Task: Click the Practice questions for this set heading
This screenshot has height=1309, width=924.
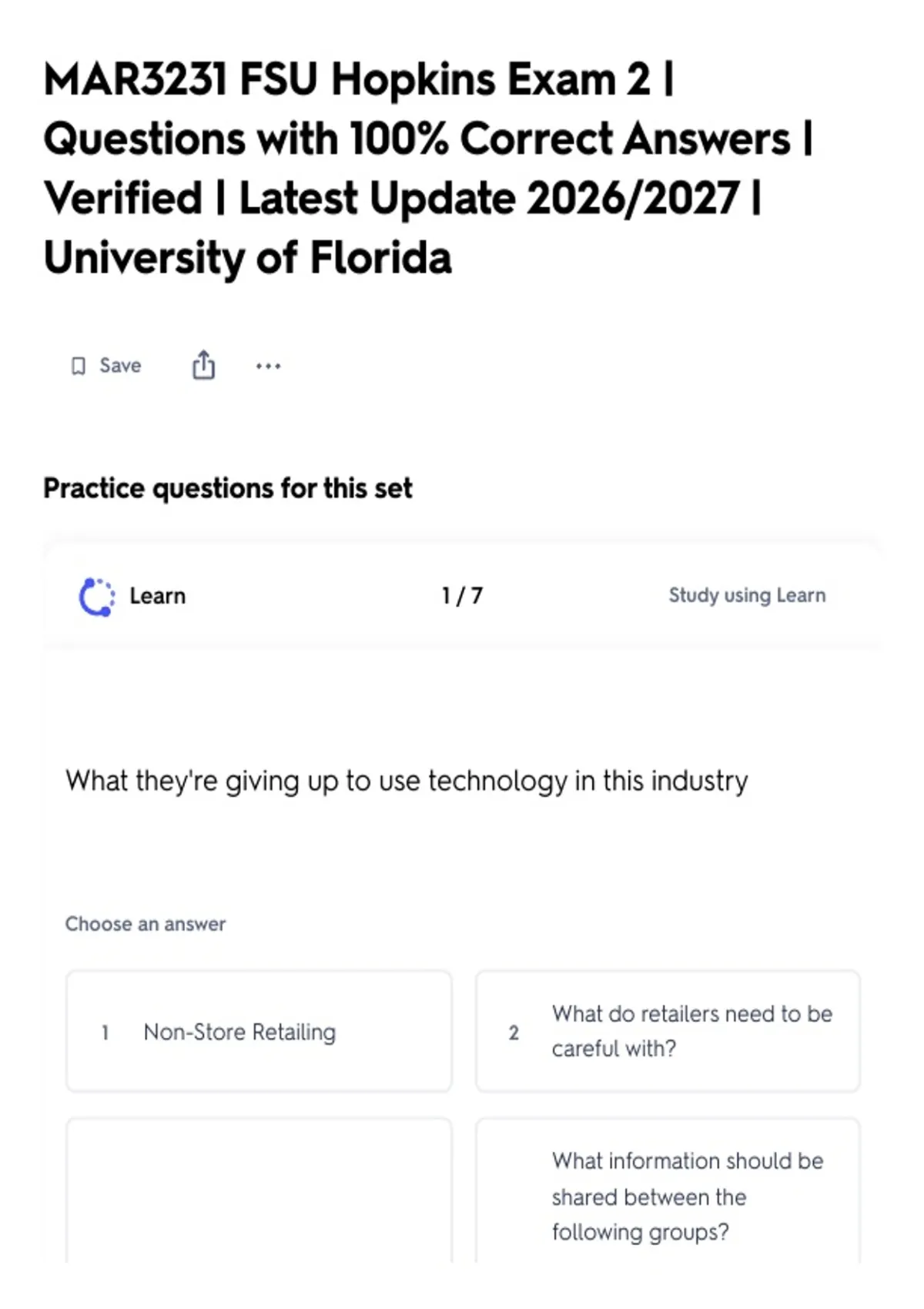Action: pos(228,488)
